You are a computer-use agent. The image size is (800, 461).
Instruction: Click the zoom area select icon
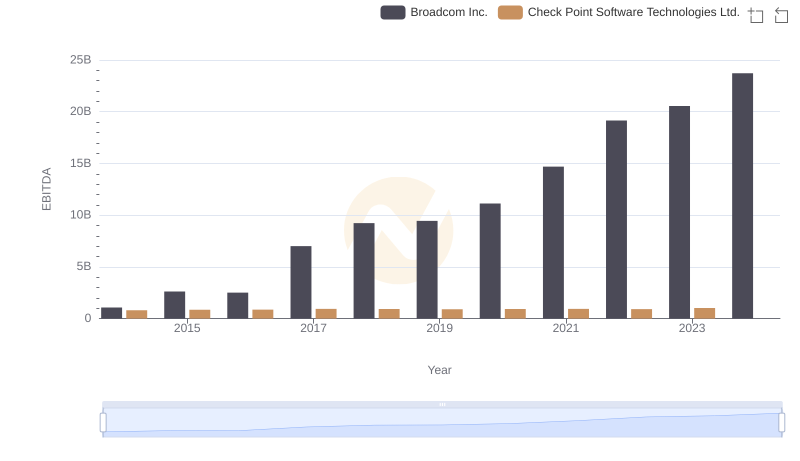pos(756,15)
